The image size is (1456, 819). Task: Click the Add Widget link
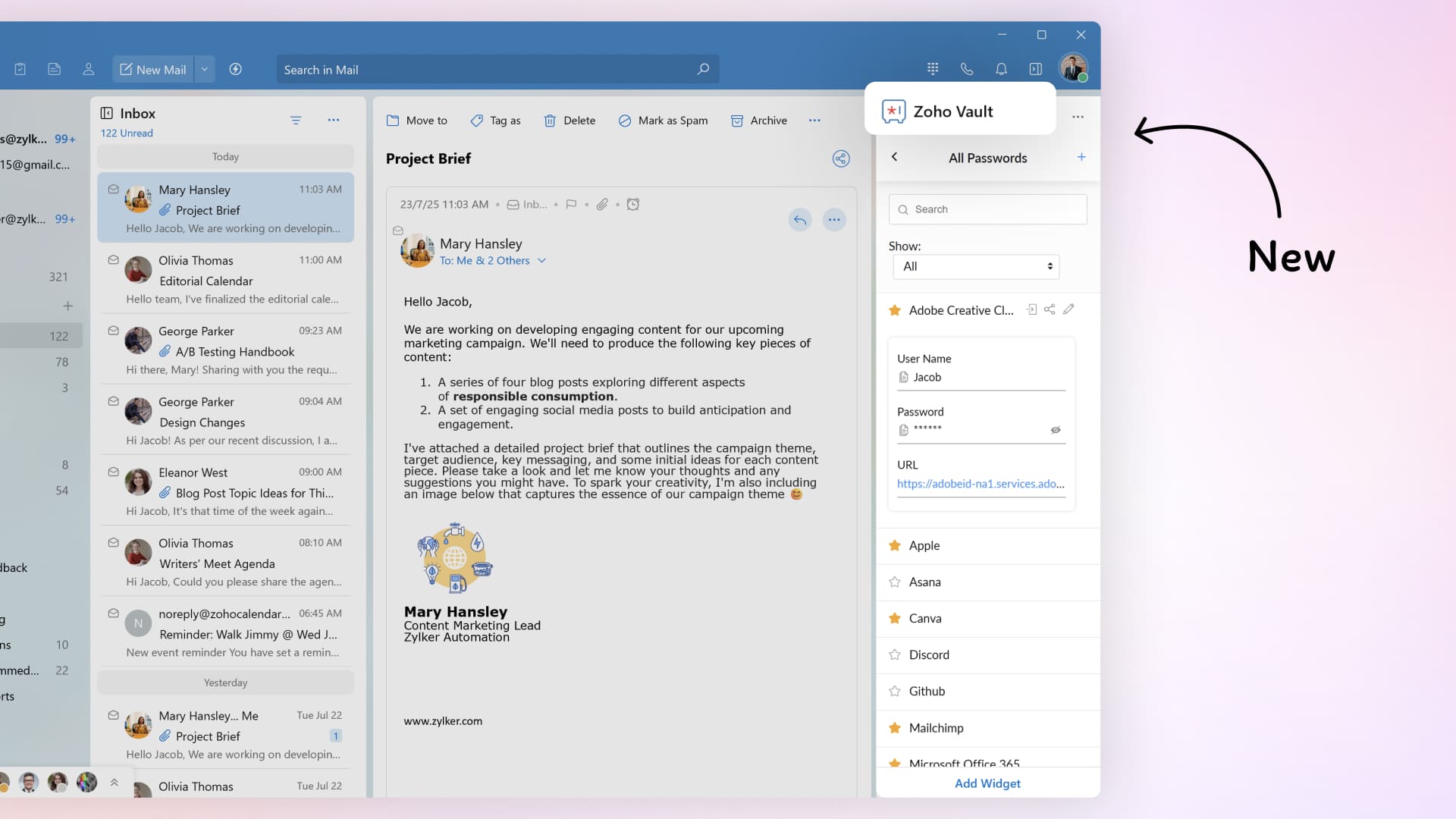[987, 783]
